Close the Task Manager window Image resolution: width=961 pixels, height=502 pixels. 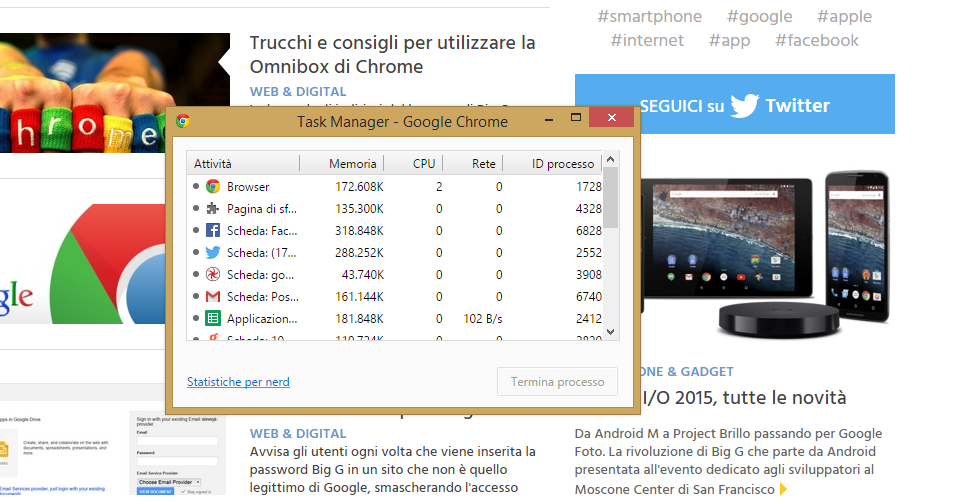click(612, 118)
